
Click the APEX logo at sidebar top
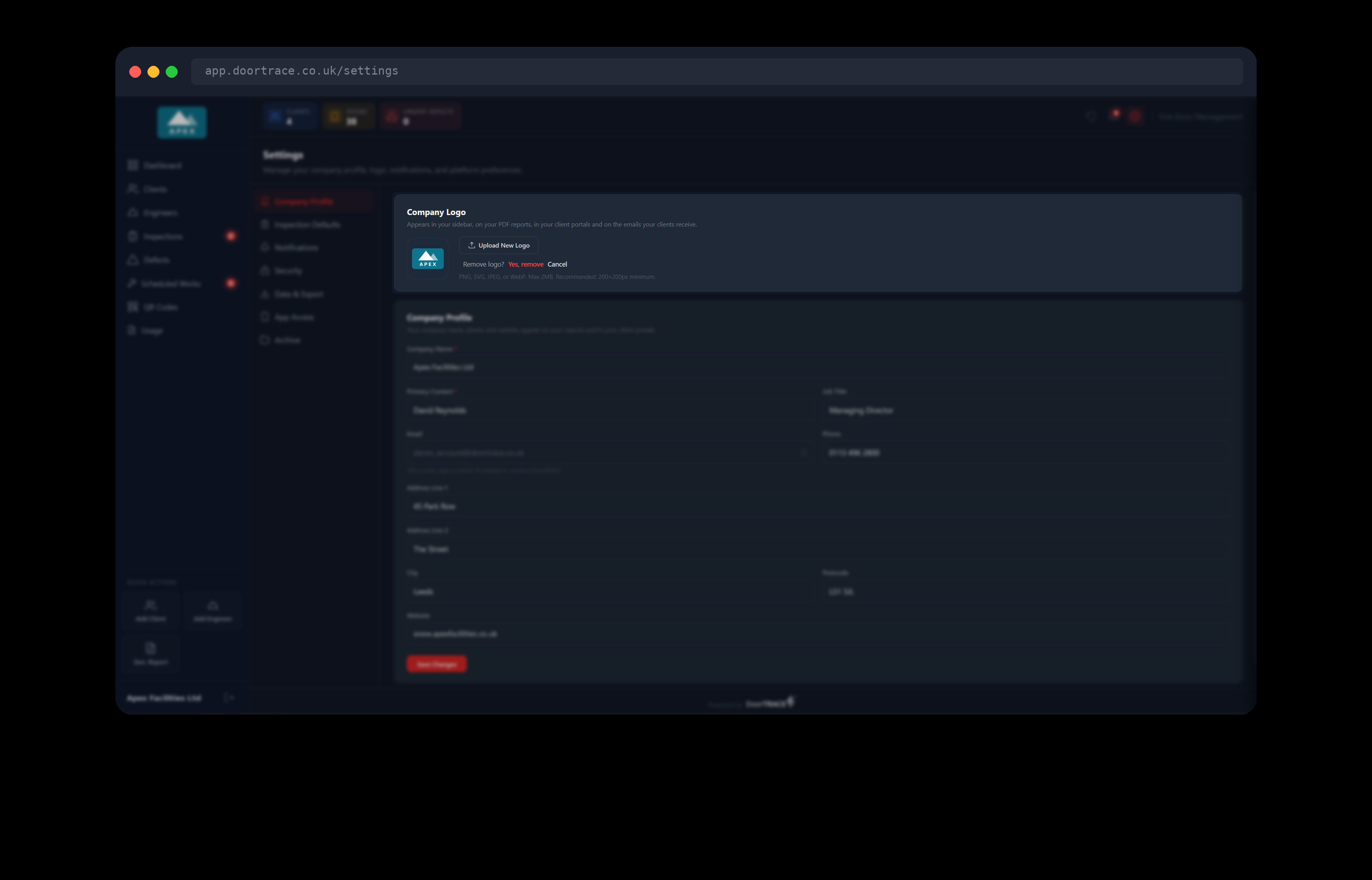coord(182,122)
